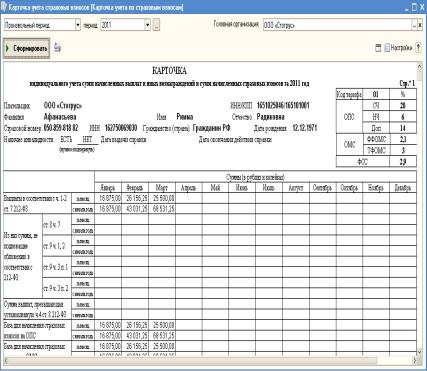This screenshot has width=427, height=371.
Task: Click the organization field ellipsis select button
Action: point(415,25)
